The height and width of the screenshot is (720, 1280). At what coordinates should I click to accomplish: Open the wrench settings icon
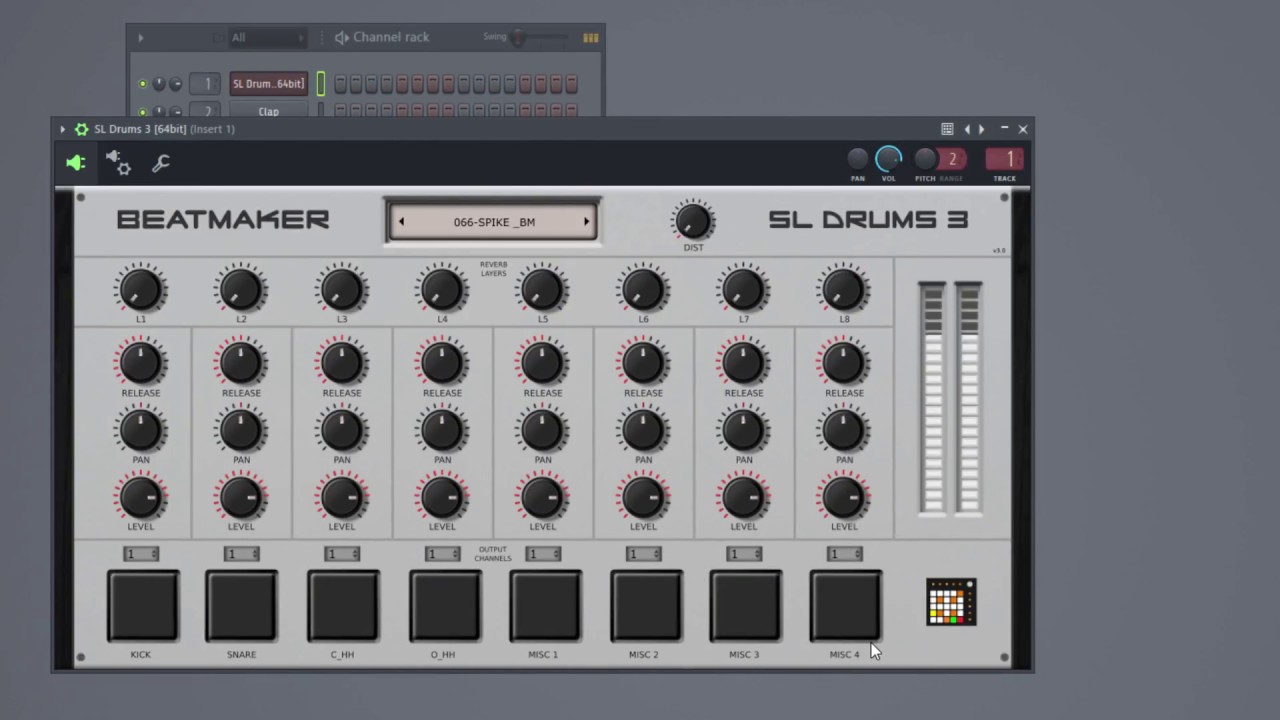160,162
